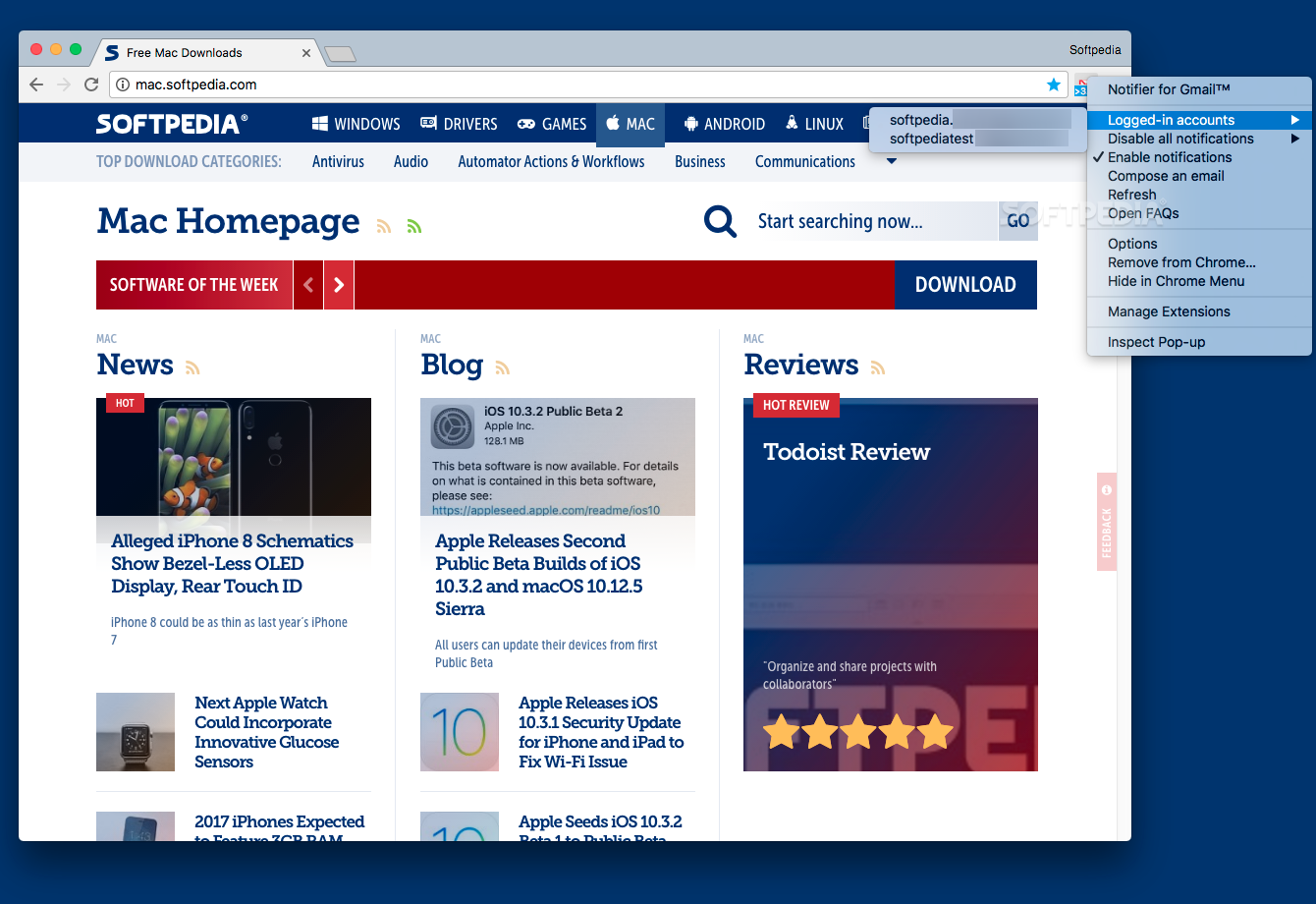Viewport: 1316px width, 904px height.
Task: Click the Start searching now field
Action: [x=872, y=221]
